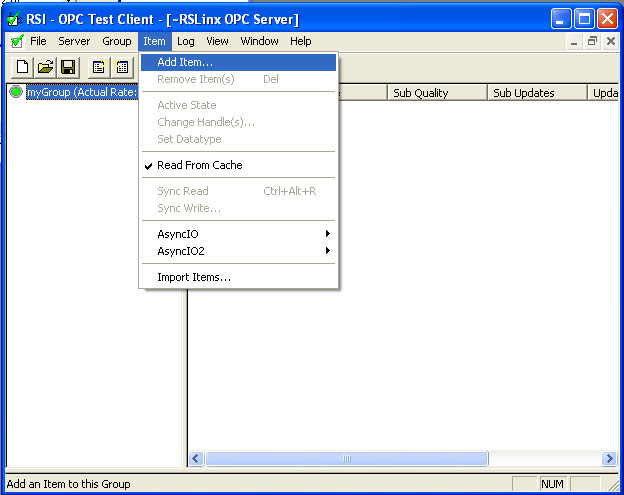This screenshot has width=624, height=495.
Task: Select Import Items... menu entry
Action: tap(239, 277)
